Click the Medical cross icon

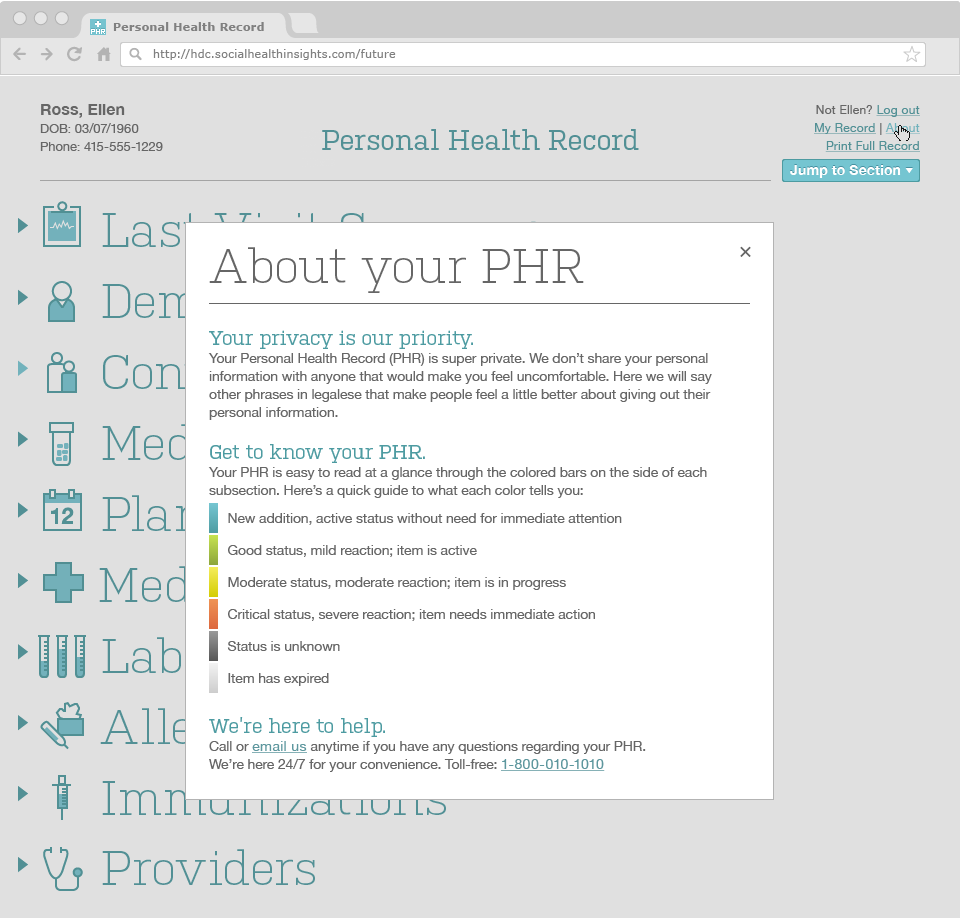coord(63,582)
